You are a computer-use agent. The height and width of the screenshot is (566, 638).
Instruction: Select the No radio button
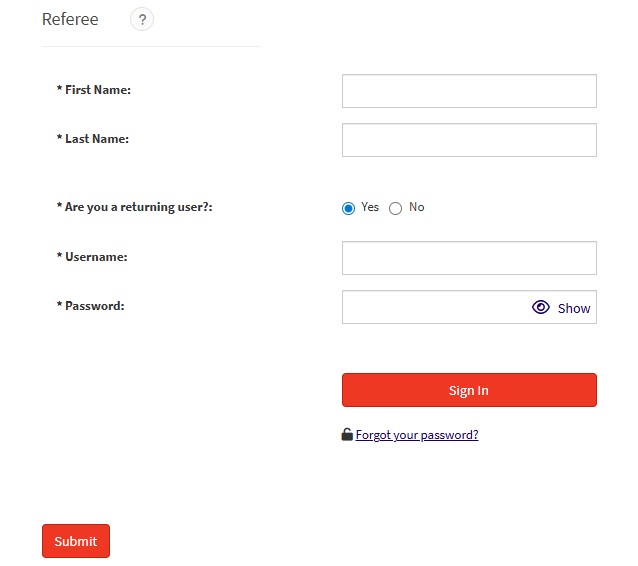(x=395, y=208)
